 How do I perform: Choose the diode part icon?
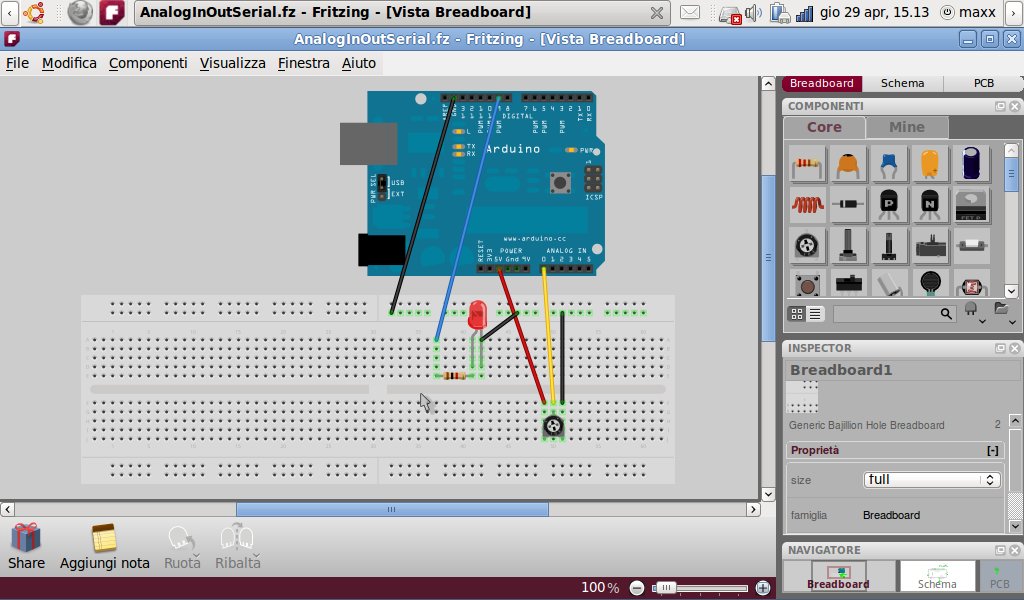coord(849,205)
